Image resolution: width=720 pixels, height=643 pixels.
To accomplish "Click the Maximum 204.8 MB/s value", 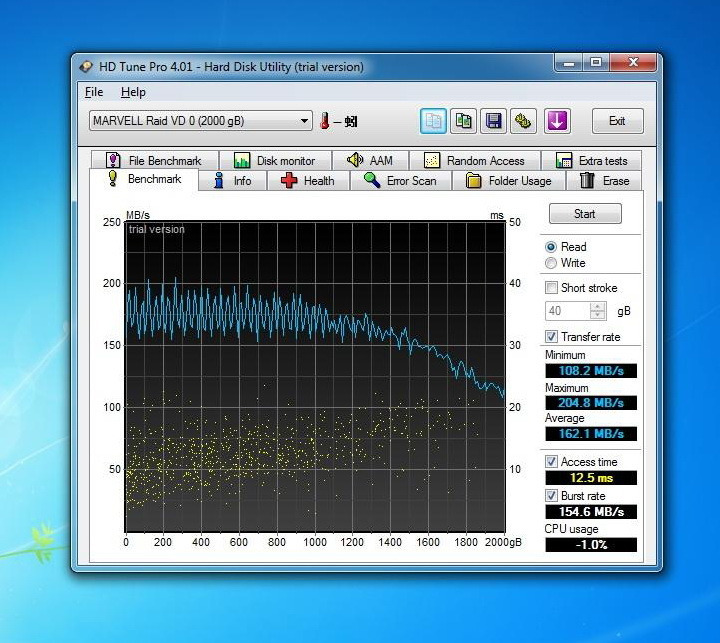I will 591,403.
